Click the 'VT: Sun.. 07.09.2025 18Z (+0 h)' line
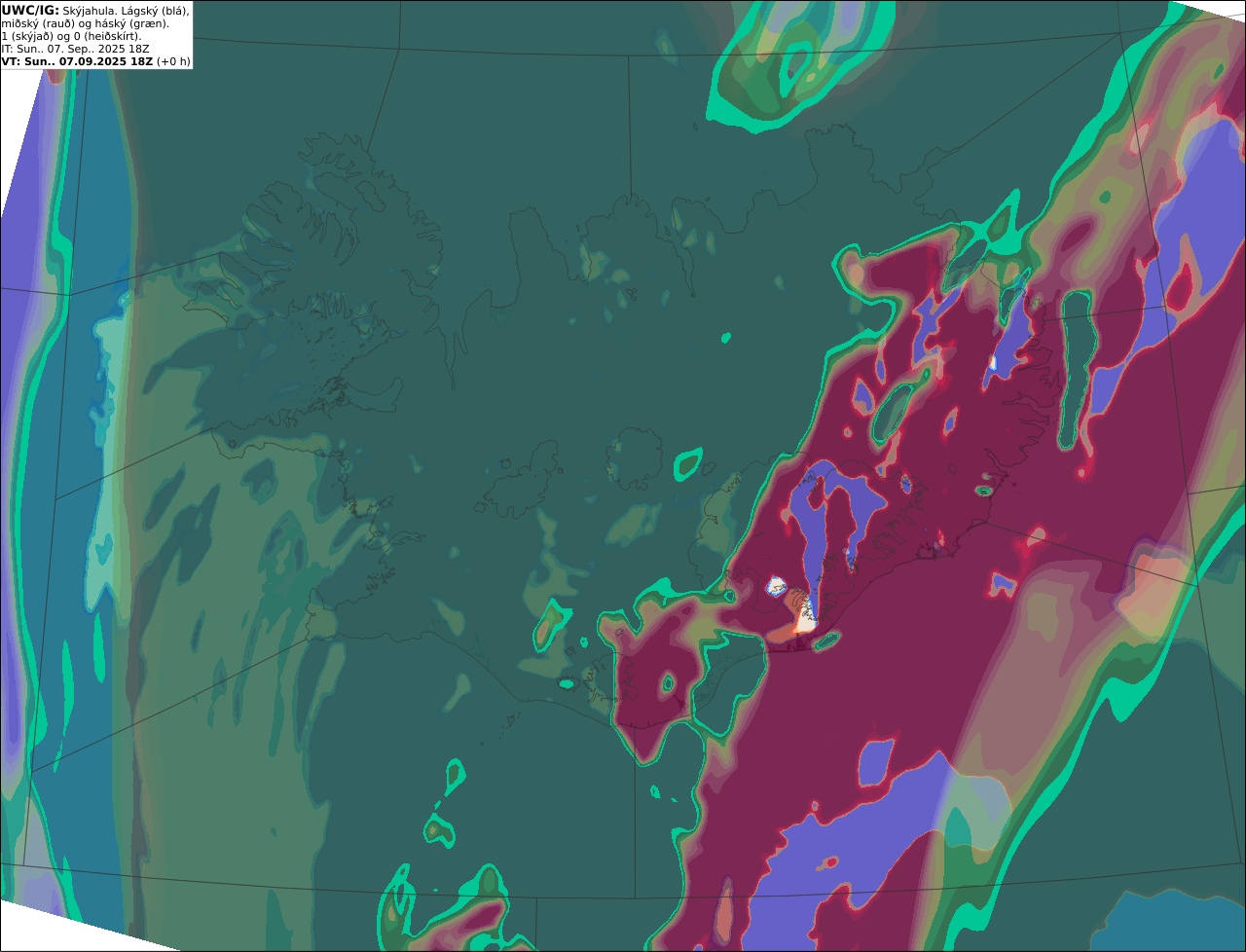Screen dimensions: 1246x952 coord(96,60)
